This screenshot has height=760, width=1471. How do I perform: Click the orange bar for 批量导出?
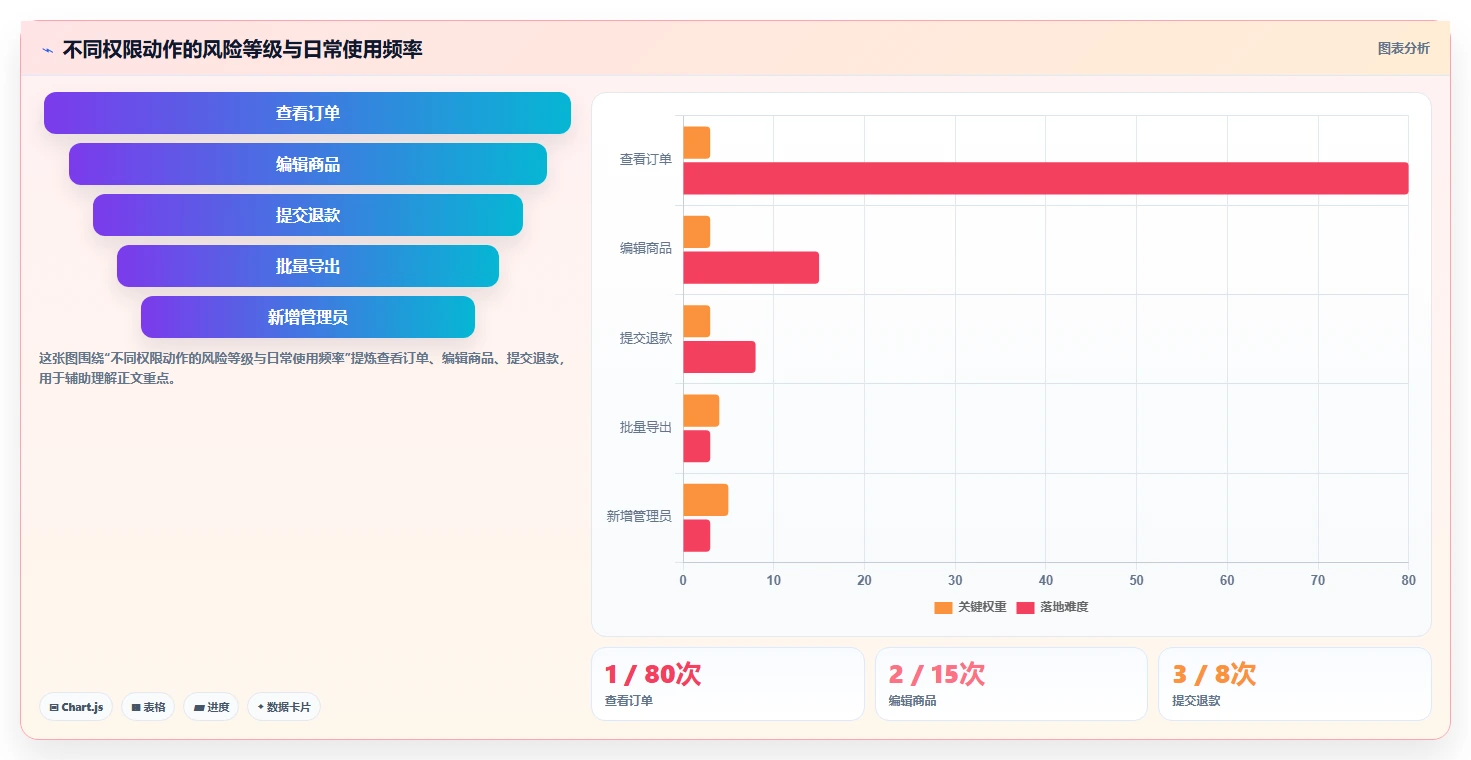701,411
